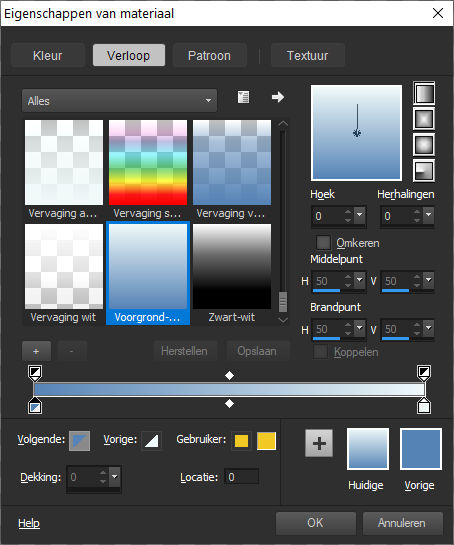This screenshot has width=454, height=545.
Task: Click the Annuleren button
Action: click(x=402, y=523)
